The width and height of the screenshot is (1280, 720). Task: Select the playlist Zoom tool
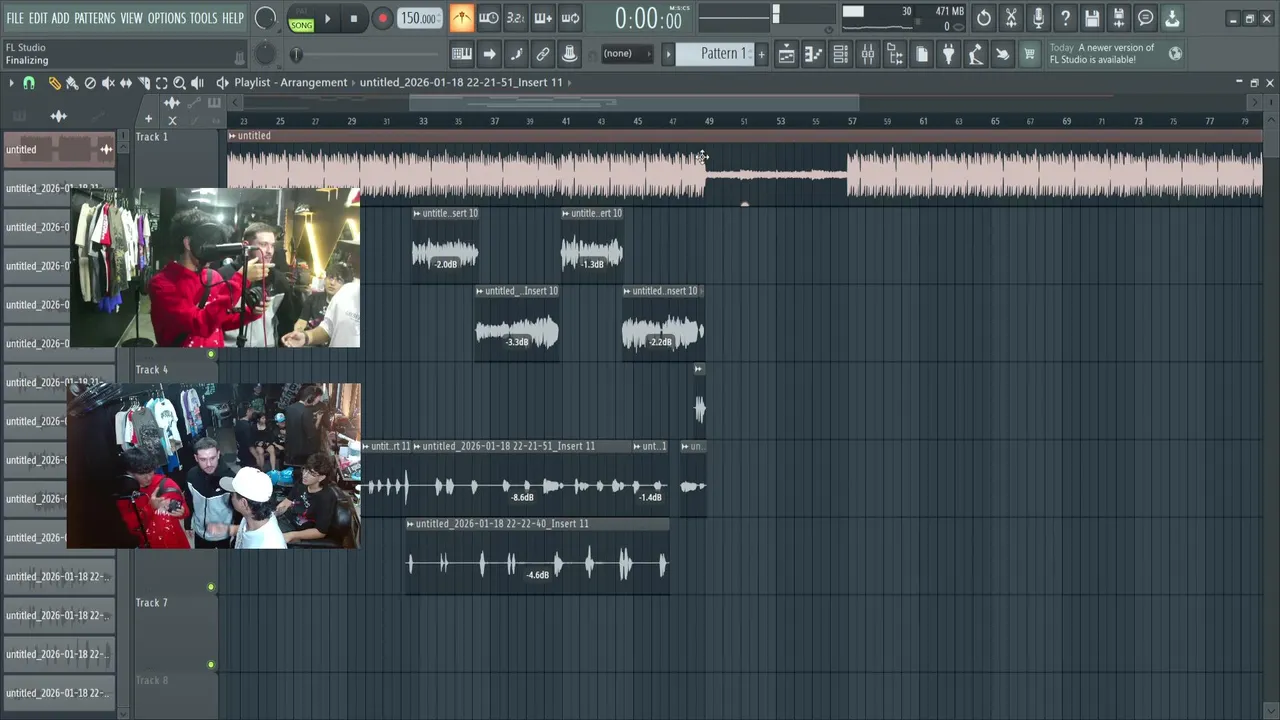tap(180, 83)
